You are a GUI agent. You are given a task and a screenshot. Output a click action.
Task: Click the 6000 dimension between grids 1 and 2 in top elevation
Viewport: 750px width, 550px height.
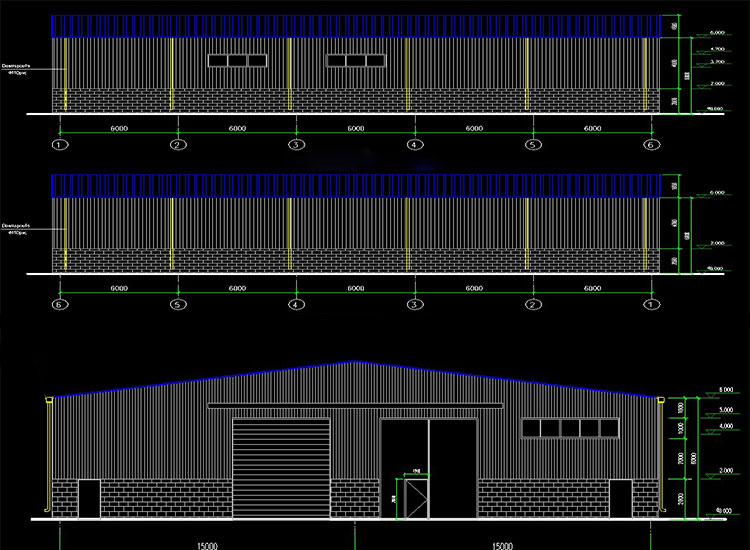pyautogui.click(x=120, y=129)
